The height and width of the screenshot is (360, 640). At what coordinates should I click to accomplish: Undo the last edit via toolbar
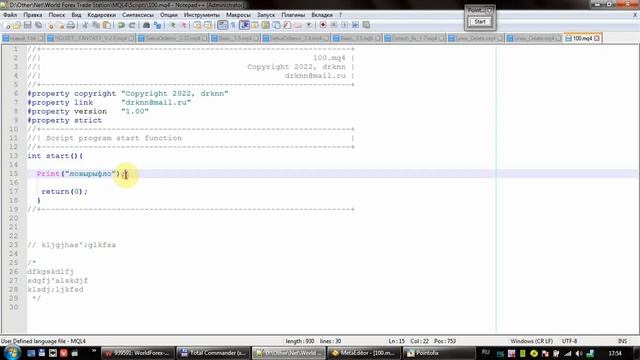[x=121, y=25]
